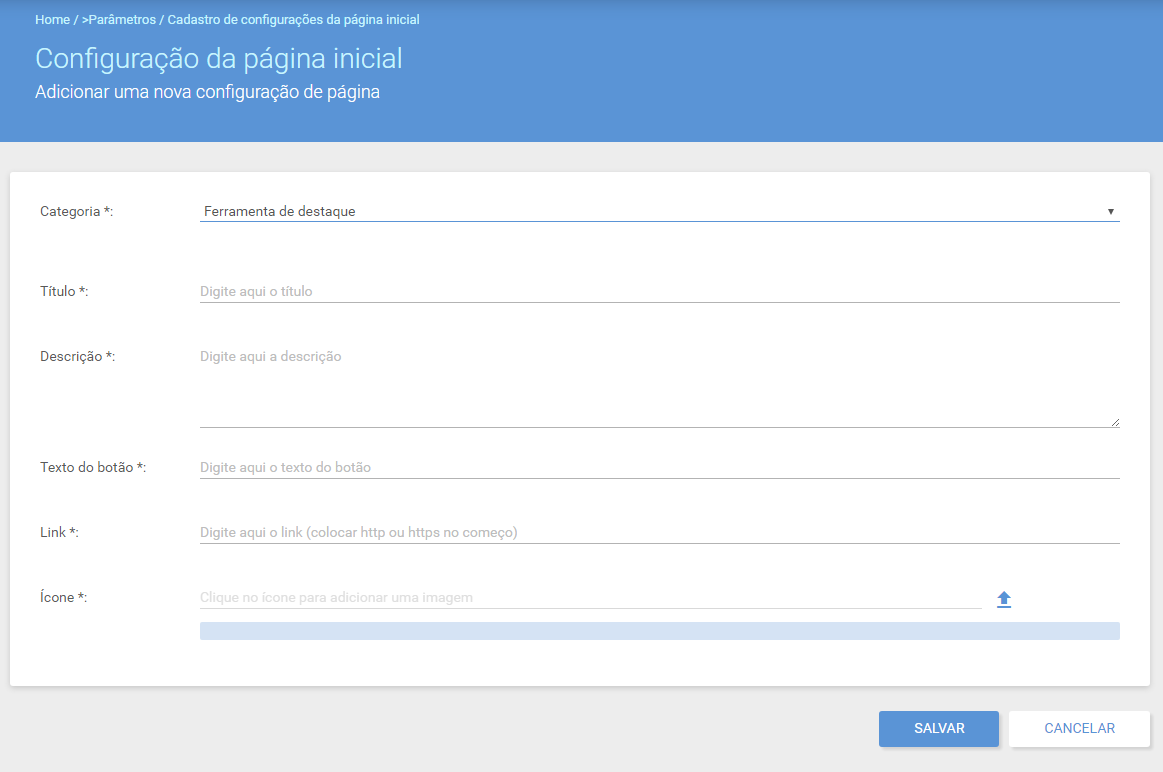1163x772 pixels.
Task: Select the 'Ferramenta de destaque' combo box
Action: point(659,211)
